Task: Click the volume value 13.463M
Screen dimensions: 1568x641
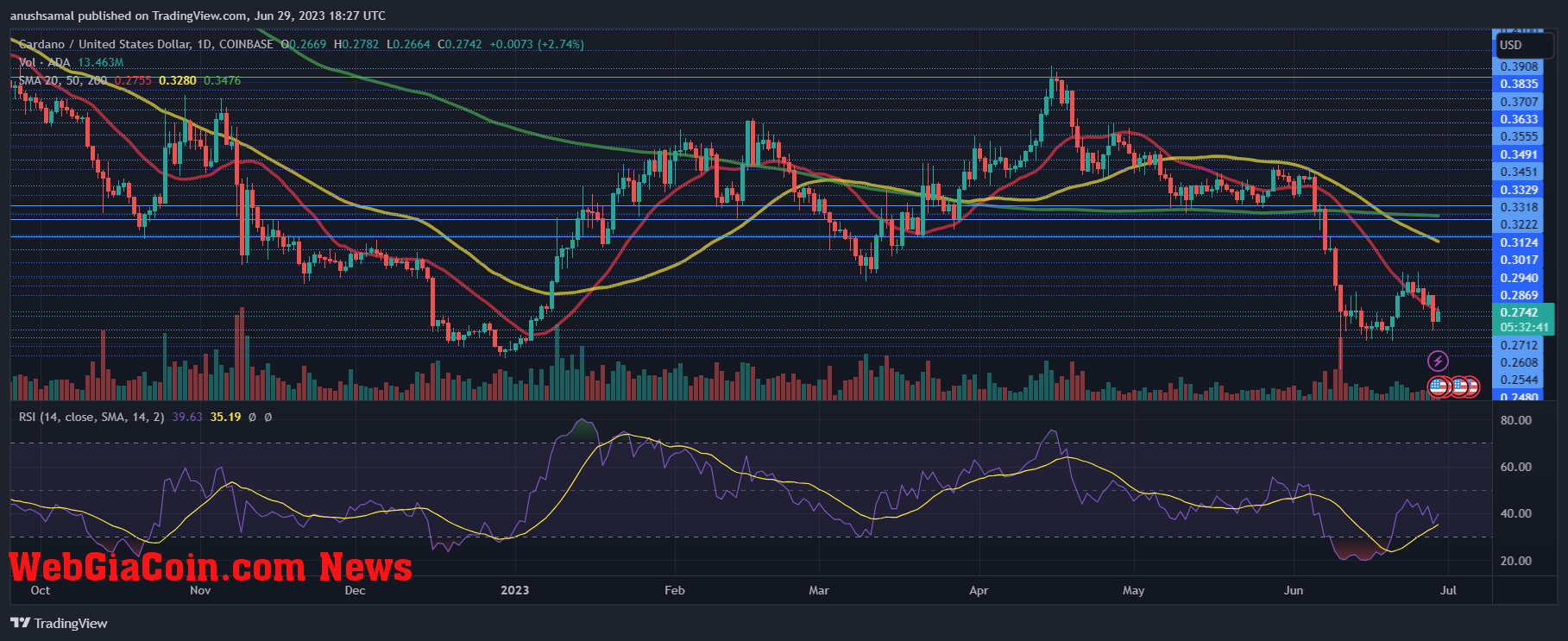Action: [x=100, y=62]
